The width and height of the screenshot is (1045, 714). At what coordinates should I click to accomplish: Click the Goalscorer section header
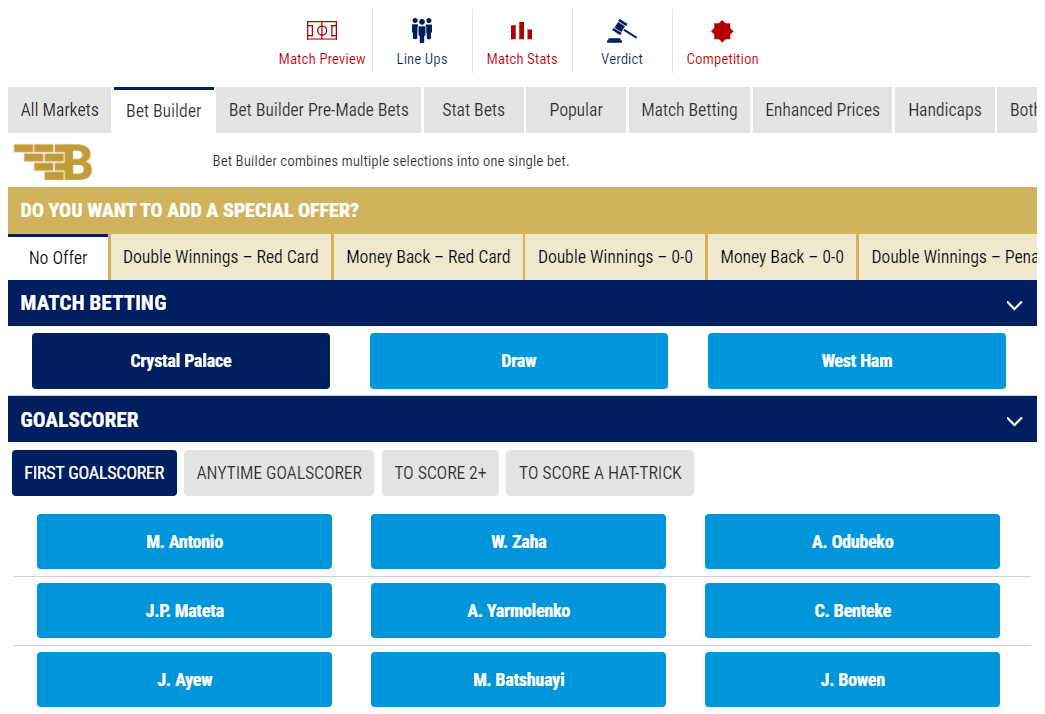point(522,419)
